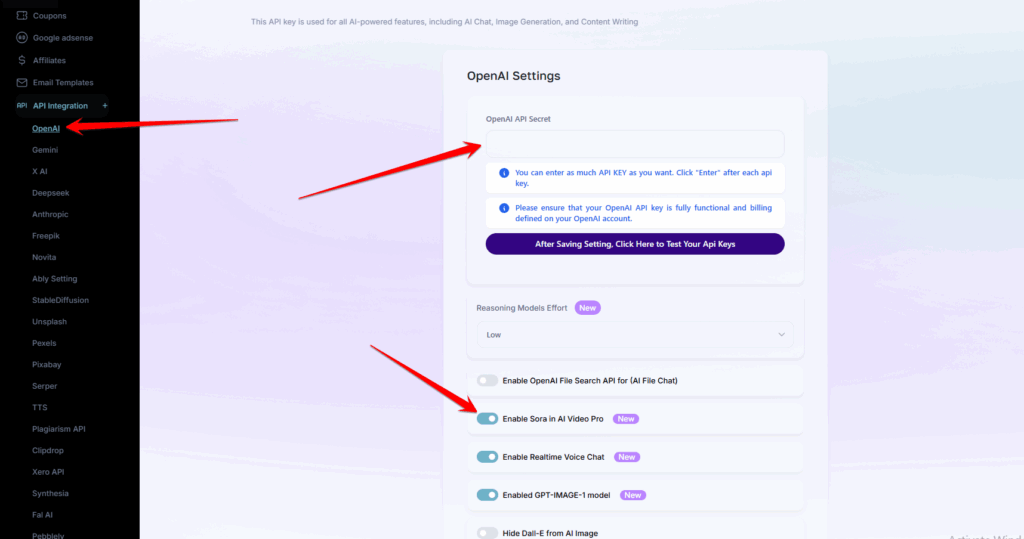The height and width of the screenshot is (539, 1024).
Task: Click the info icon beside API key hint
Action: (504, 173)
